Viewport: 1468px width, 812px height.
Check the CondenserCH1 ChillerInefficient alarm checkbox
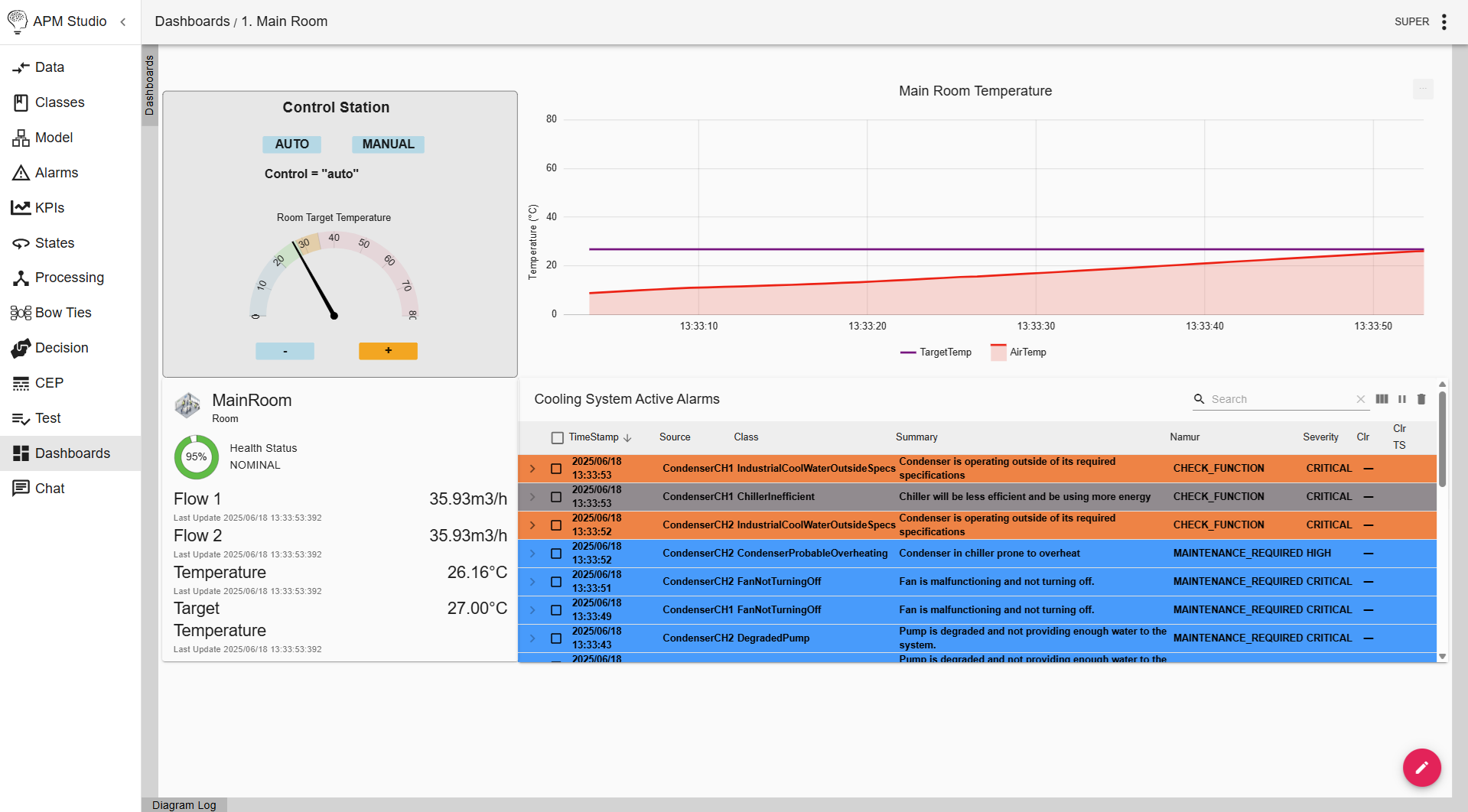pos(556,497)
